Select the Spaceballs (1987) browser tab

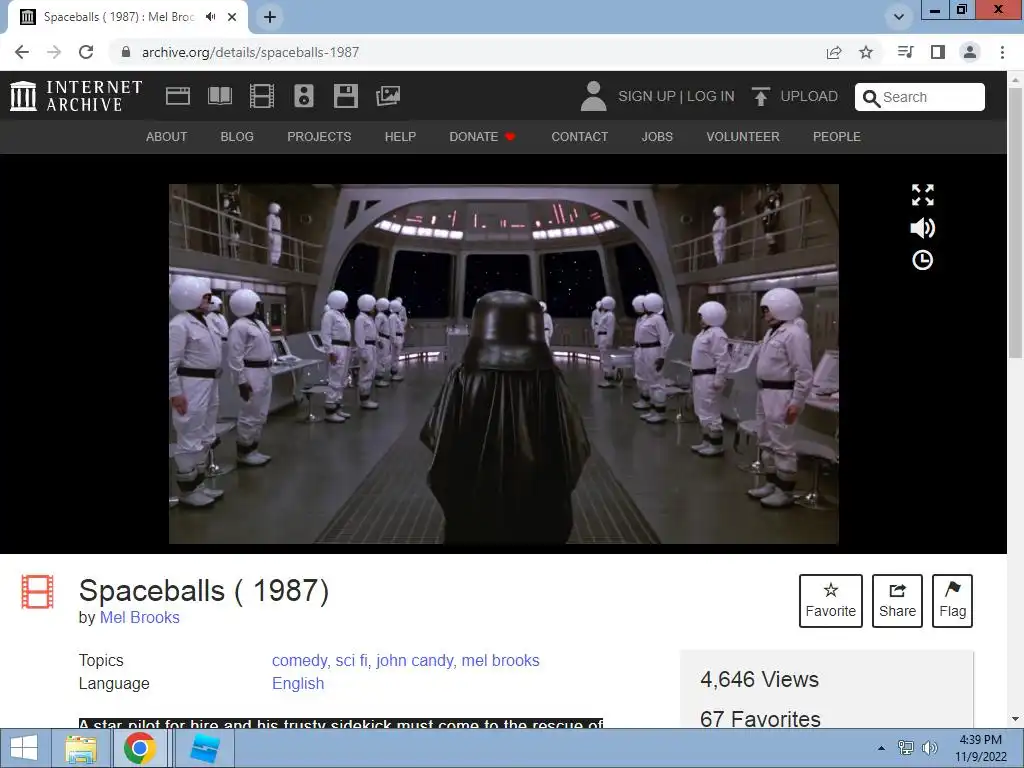point(128,17)
